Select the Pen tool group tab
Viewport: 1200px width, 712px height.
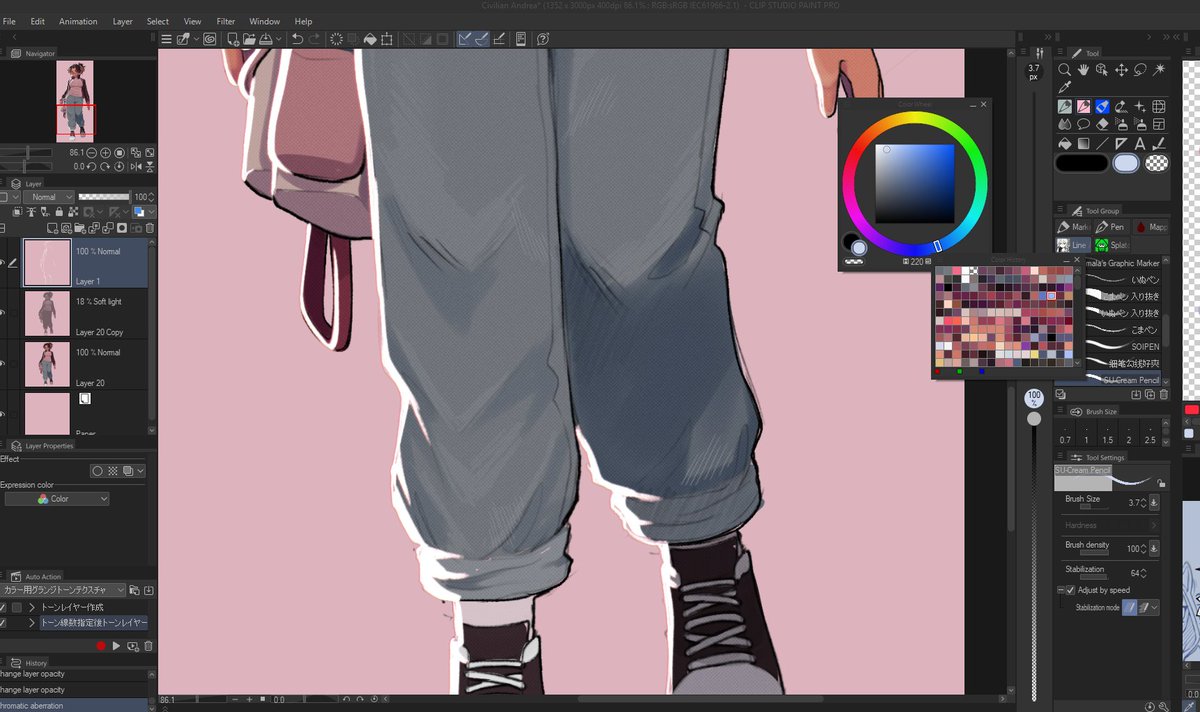coord(1111,227)
